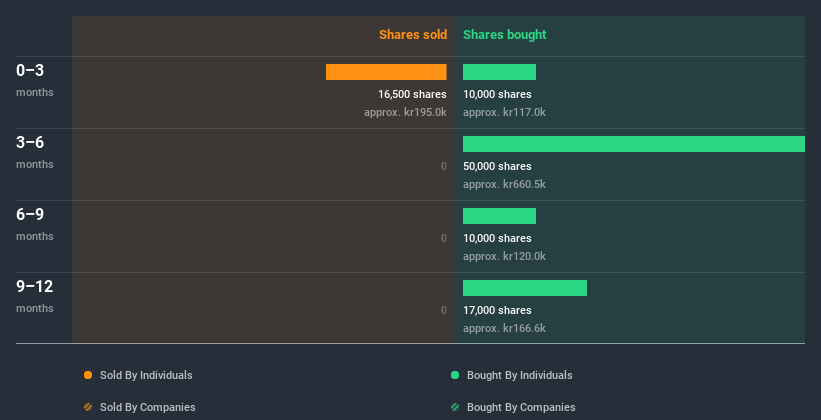The height and width of the screenshot is (420, 821).
Task: Click the Bought By Companies legend label
Action: click(x=521, y=407)
